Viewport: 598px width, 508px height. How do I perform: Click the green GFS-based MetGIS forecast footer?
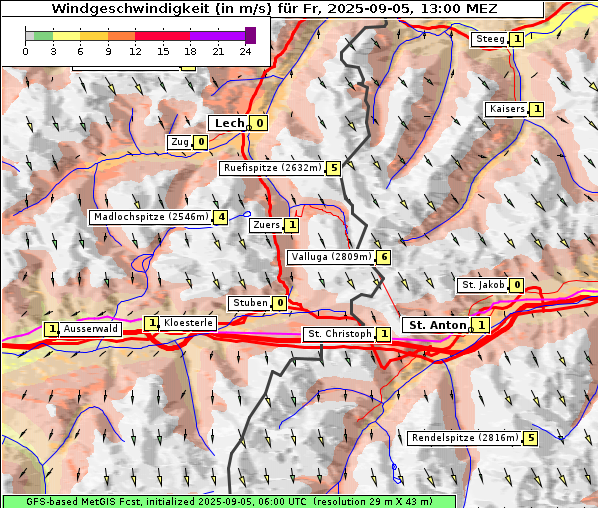[x=229, y=502]
